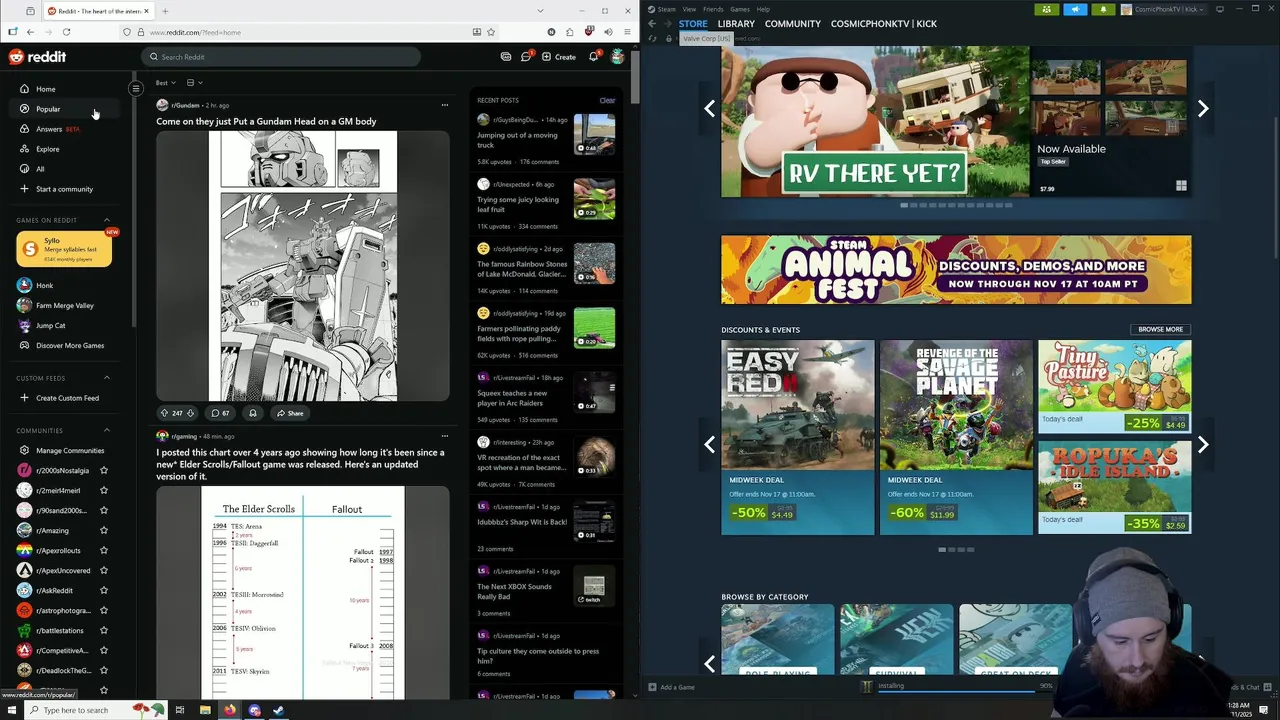Go back in the Firefox browser
1280x720 pixels.
30,32
